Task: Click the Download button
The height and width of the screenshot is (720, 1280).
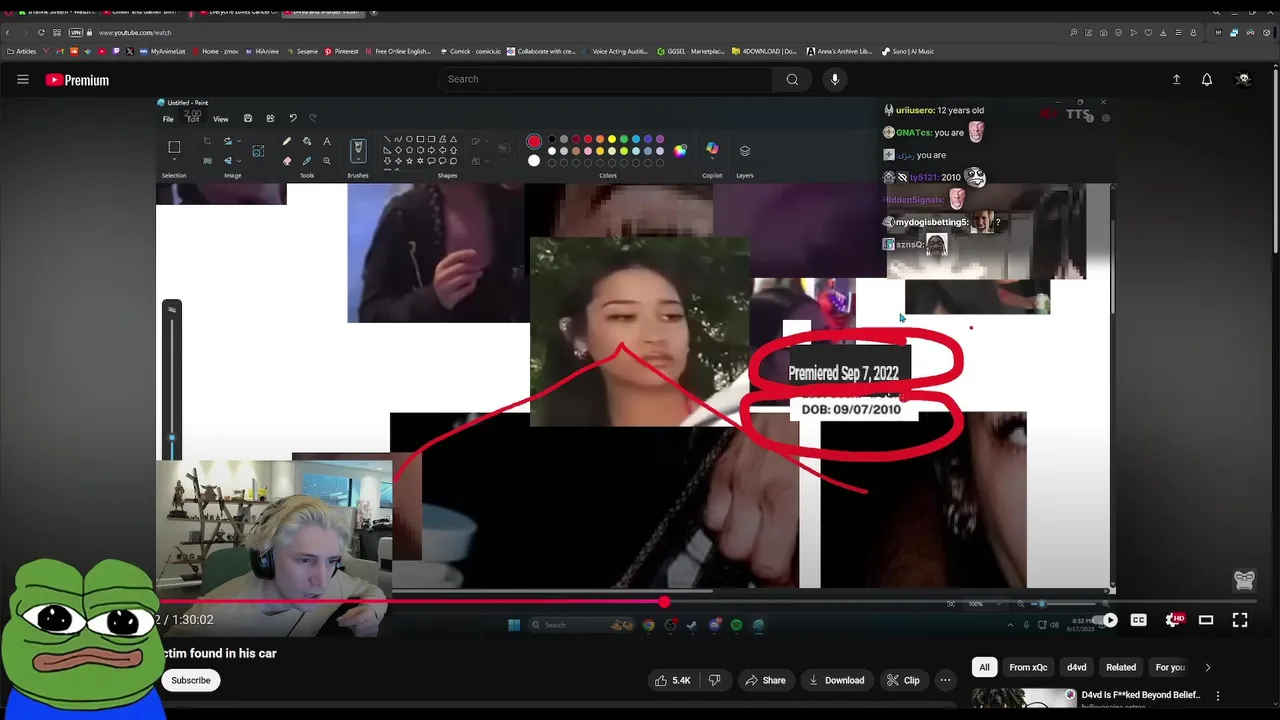Action: point(836,680)
